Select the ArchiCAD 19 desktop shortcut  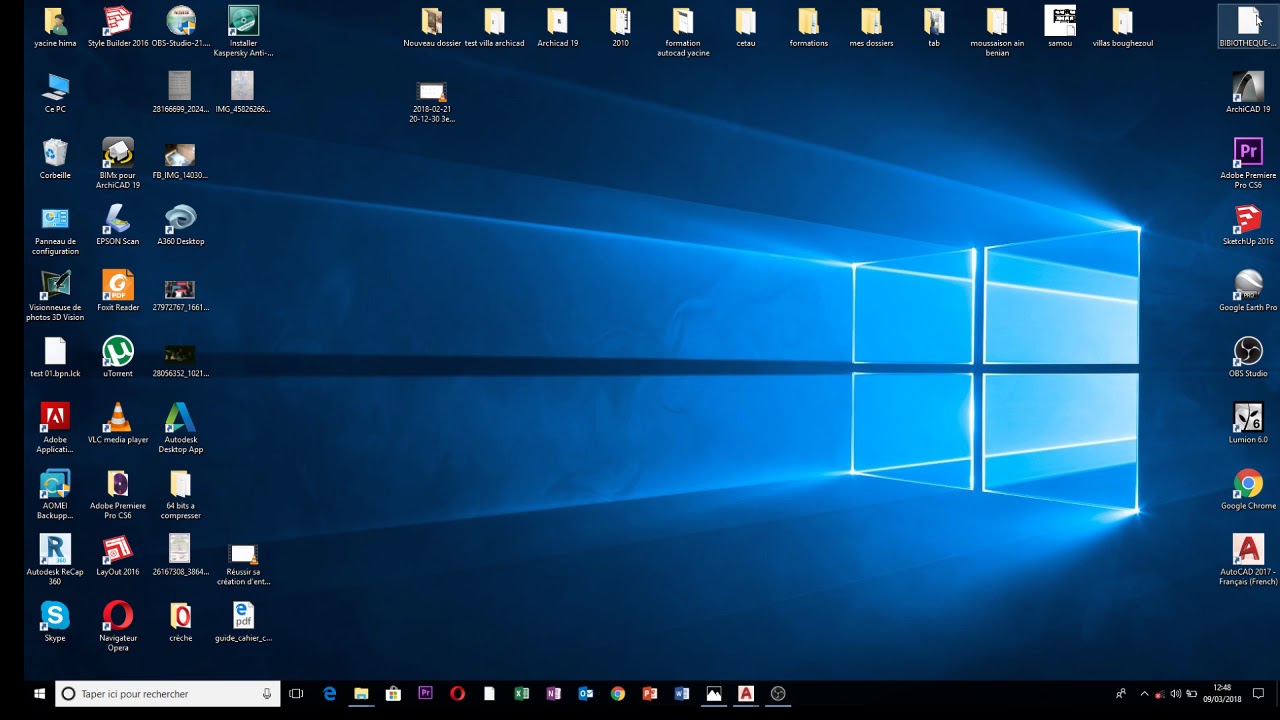[x=1248, y=93]
